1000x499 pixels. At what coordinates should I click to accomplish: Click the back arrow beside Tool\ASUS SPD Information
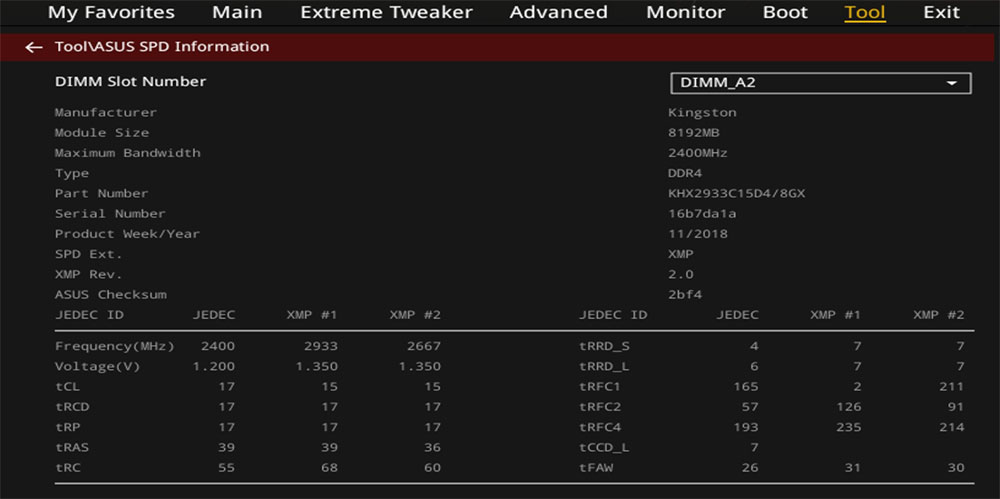point(34,47)
